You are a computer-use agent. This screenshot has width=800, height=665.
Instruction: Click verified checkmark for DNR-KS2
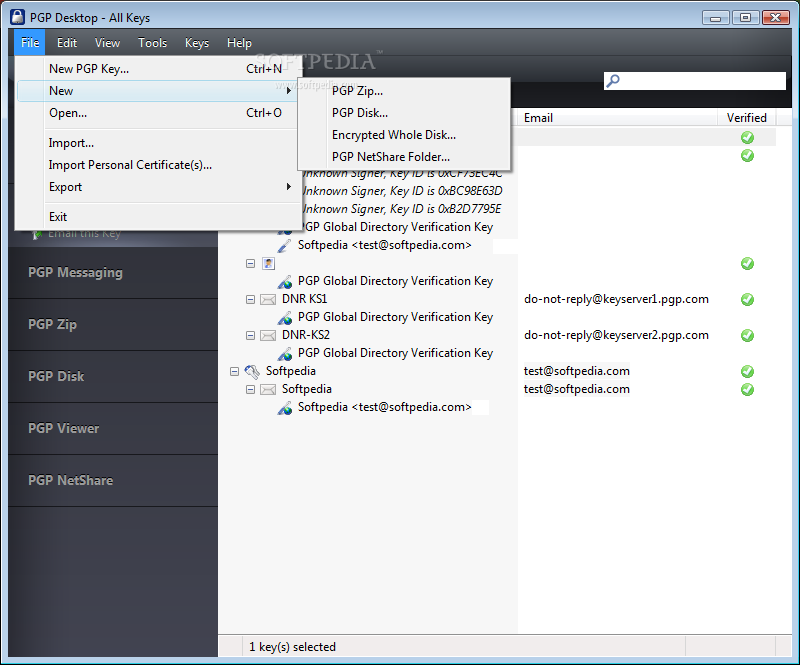tap(747, 335)
